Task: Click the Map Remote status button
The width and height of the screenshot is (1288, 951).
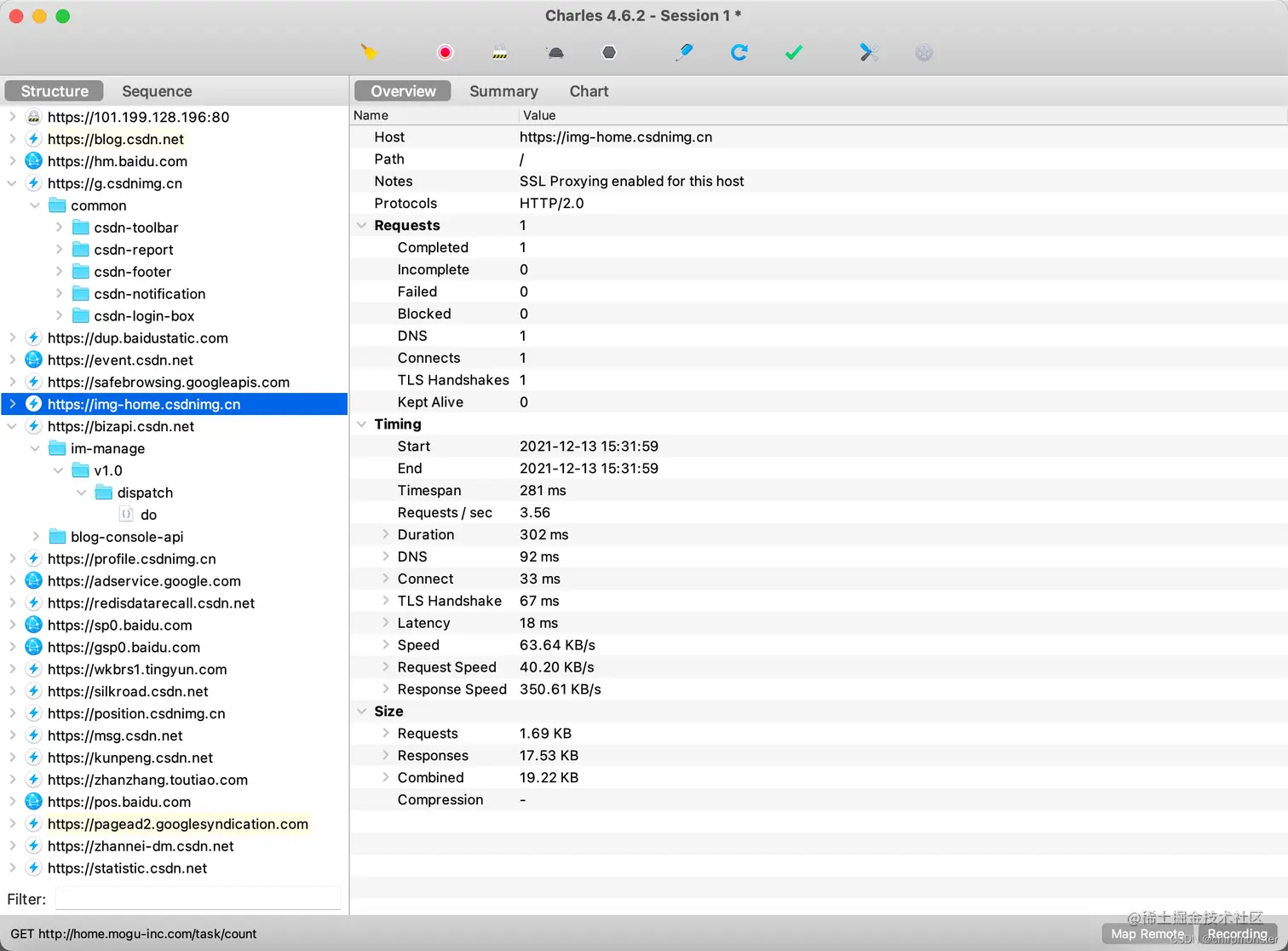Action: tap(1147, 934)
